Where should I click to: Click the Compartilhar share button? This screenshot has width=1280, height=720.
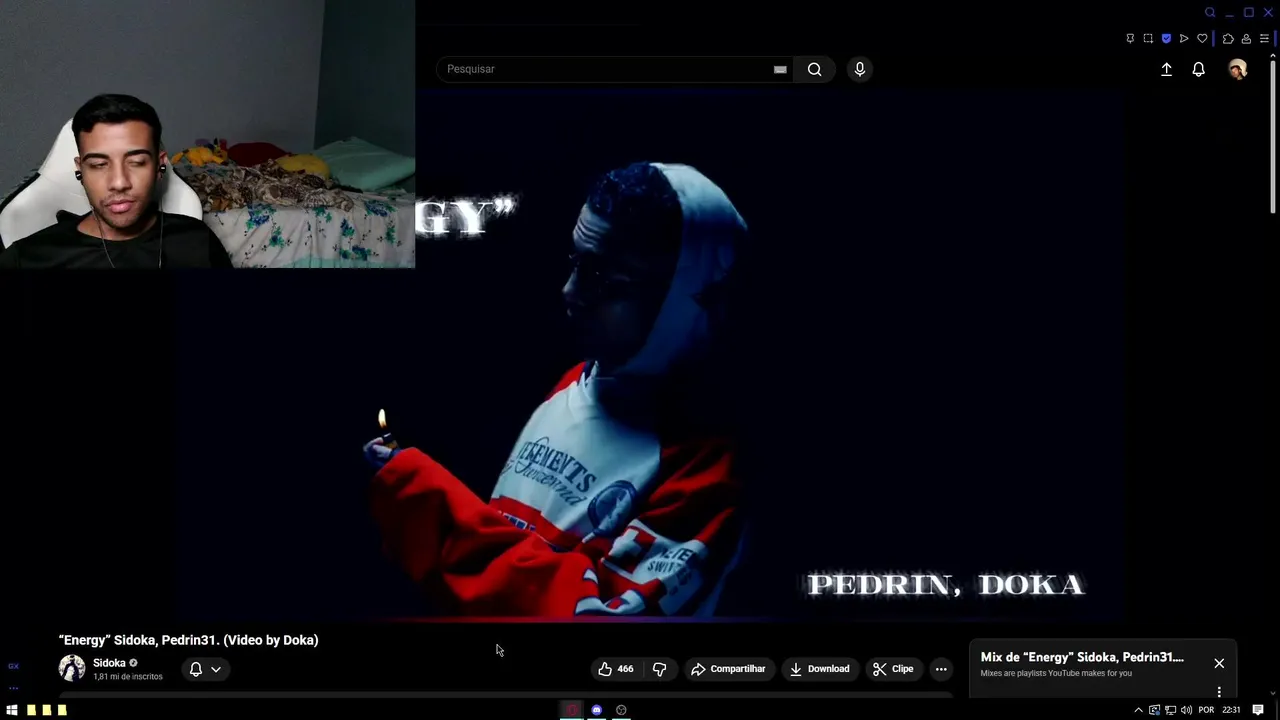pos(728,669)
